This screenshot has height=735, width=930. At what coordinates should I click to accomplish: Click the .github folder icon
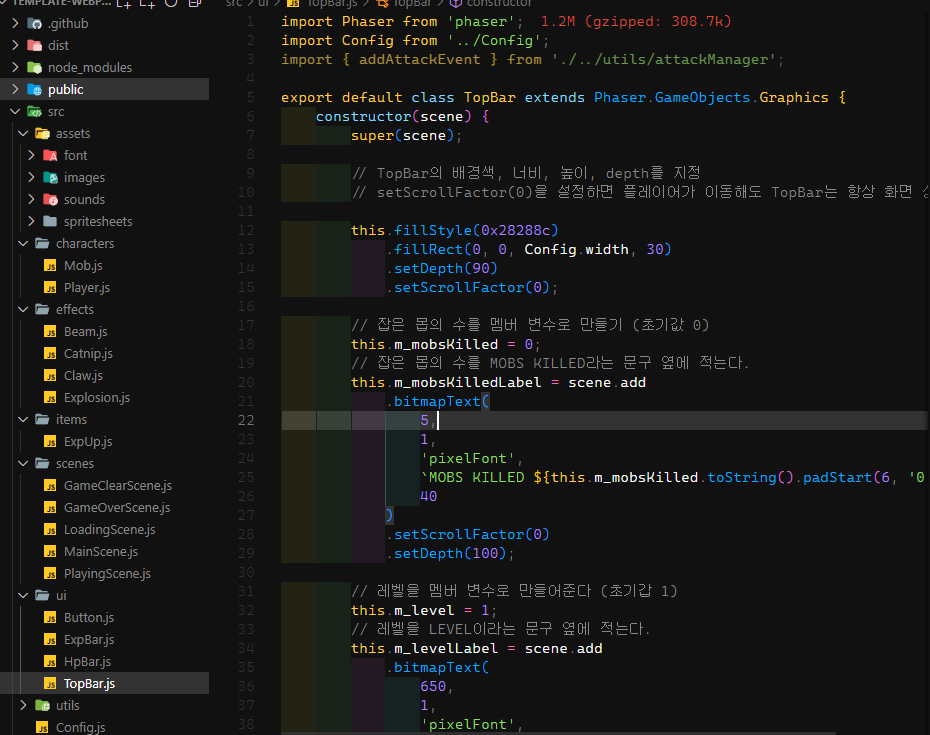(35, 24)
